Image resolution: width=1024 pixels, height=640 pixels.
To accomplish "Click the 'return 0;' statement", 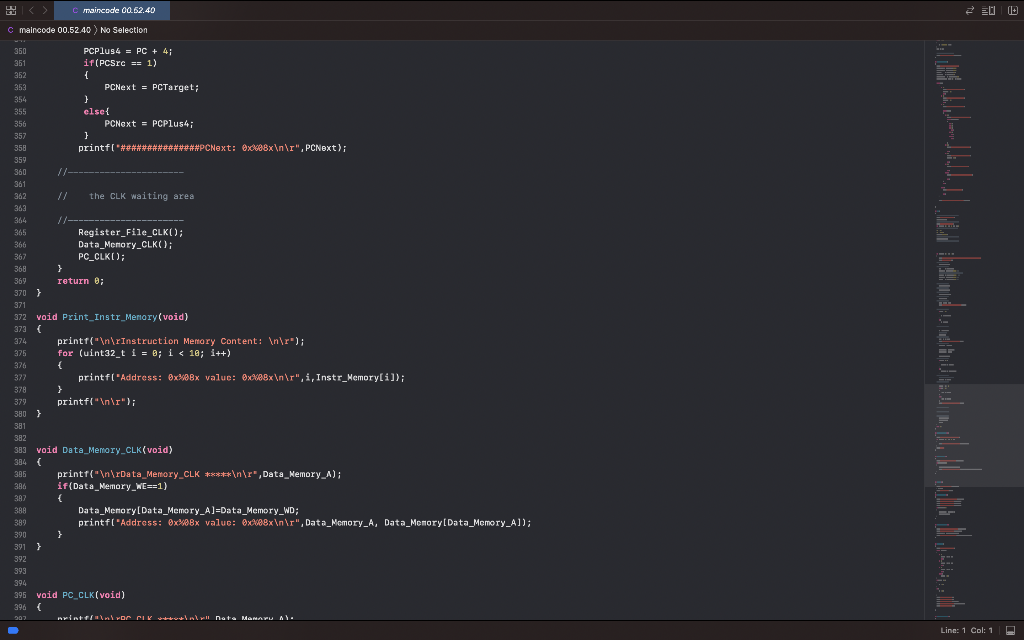I will pyautogui.click(x=80, y=281).
